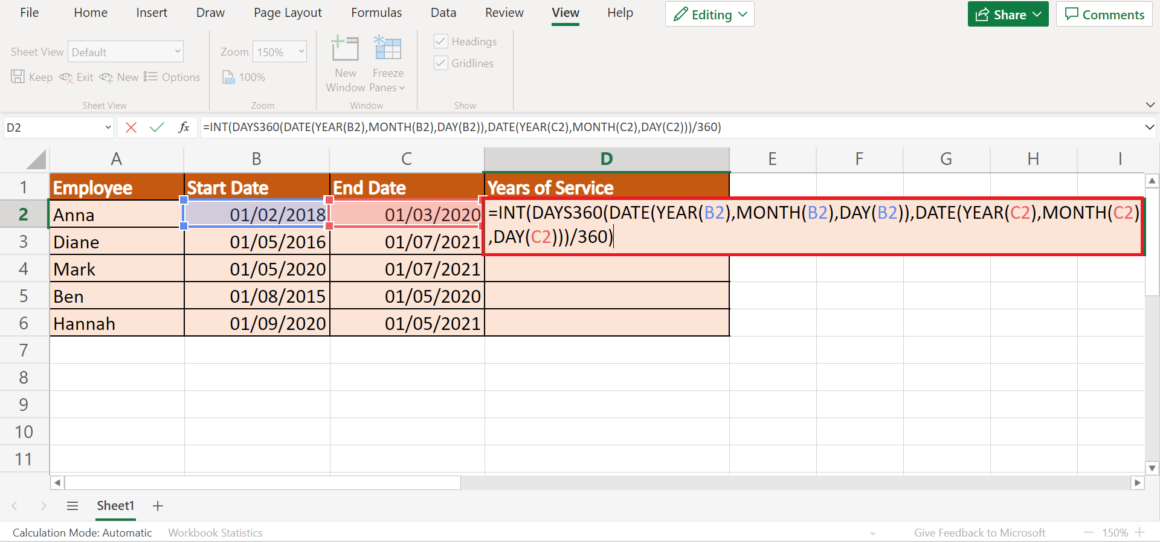Toggle the Headings checkbox
Image resolution: width=1160 pixels, height=542 pixels.
(440, 42)
